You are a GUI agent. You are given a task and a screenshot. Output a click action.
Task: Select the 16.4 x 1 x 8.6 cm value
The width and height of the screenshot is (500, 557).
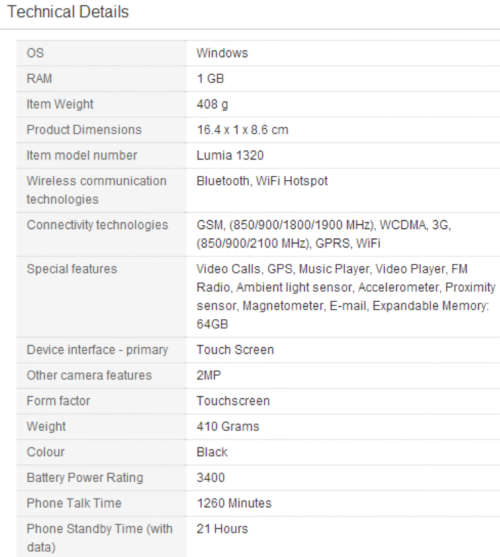pos(242,130)
